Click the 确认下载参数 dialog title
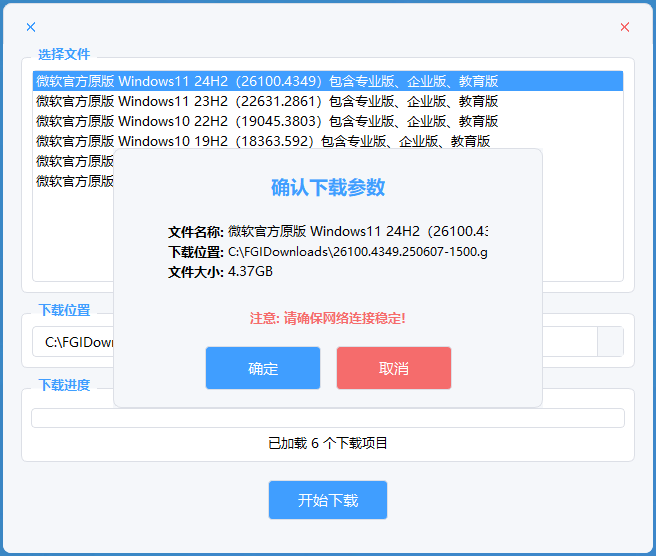The image size is (656, 556). pos(328,188)
